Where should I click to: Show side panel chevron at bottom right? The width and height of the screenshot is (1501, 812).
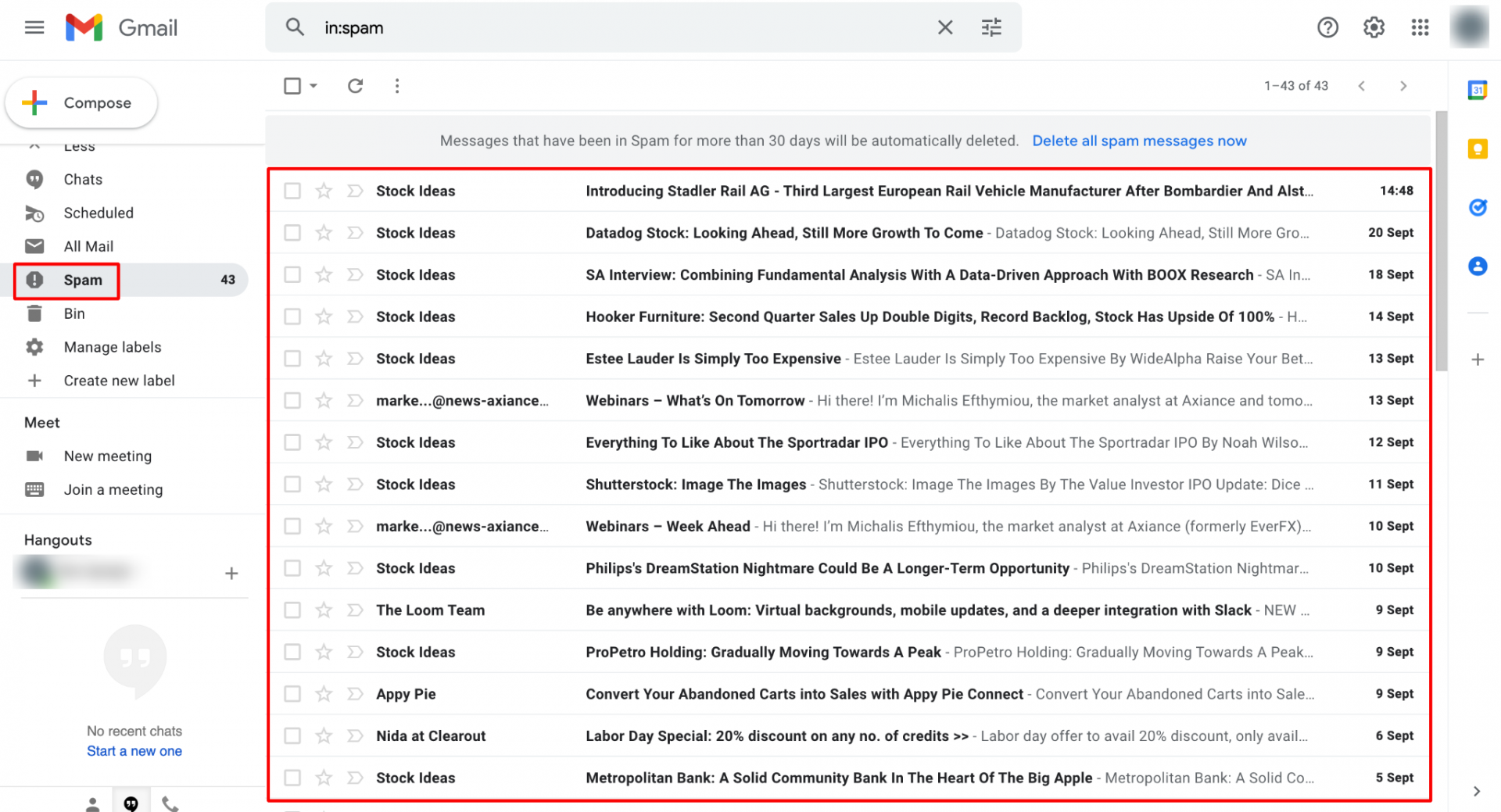tap(1476, 791)
